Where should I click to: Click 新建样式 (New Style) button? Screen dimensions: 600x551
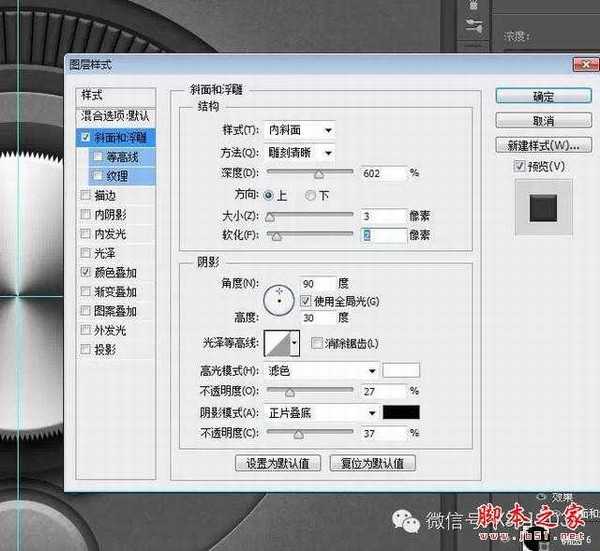click(x=543, y=145)
